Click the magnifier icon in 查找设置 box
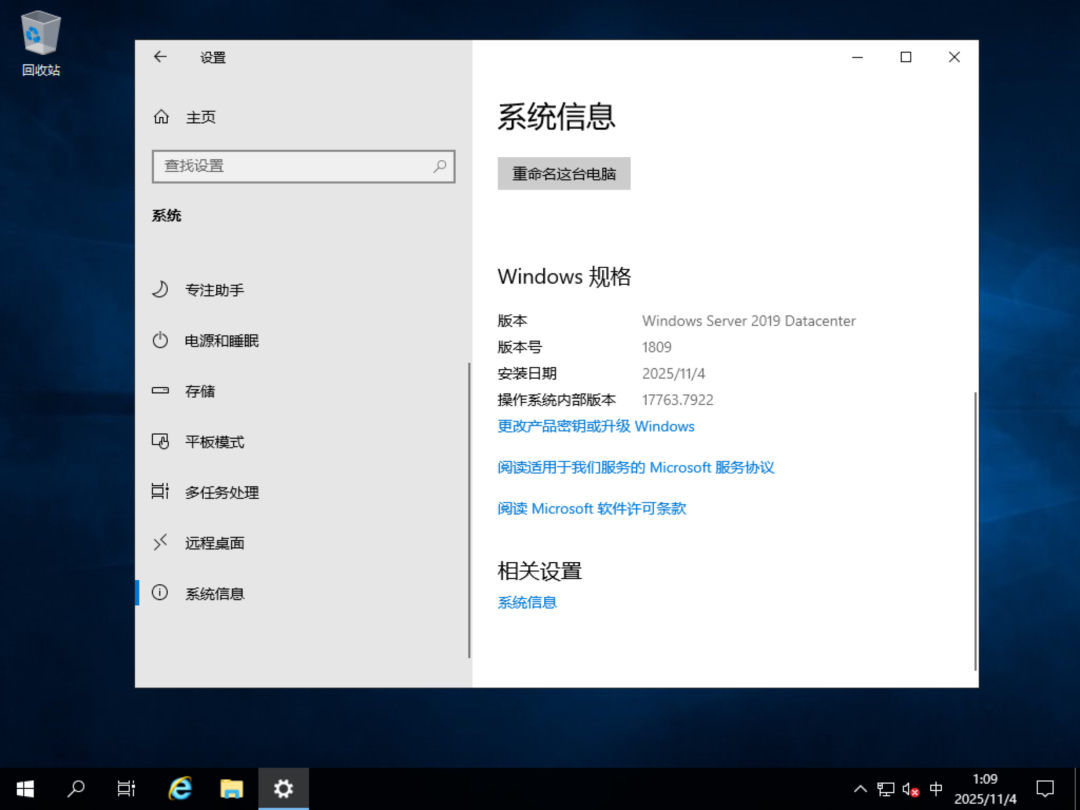This screenshot has height=810, width=1080. tap(439, 166)
